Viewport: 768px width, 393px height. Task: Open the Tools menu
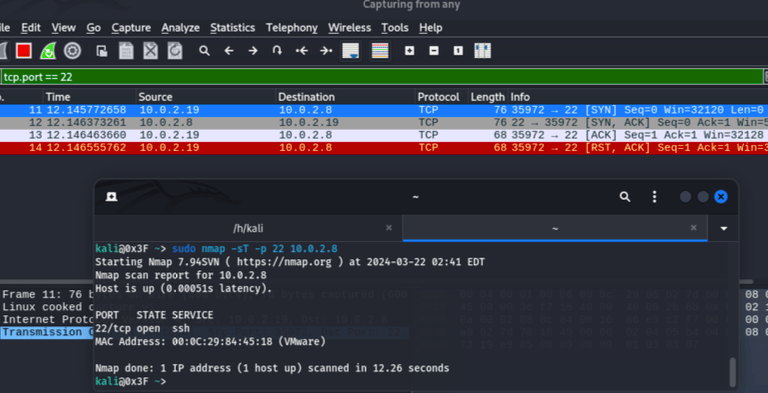[x=395, y=28]
